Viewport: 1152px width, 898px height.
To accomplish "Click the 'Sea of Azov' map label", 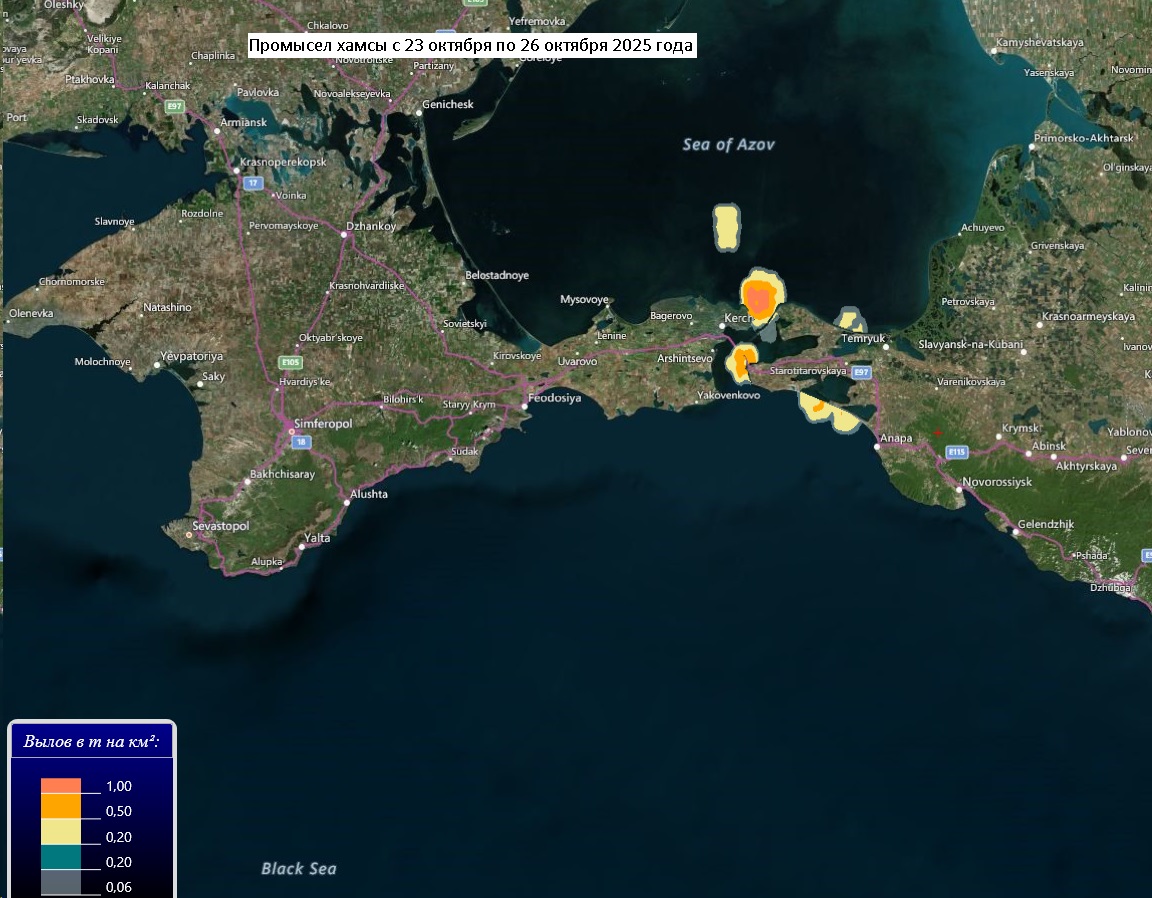I will [x=728, y=145].
